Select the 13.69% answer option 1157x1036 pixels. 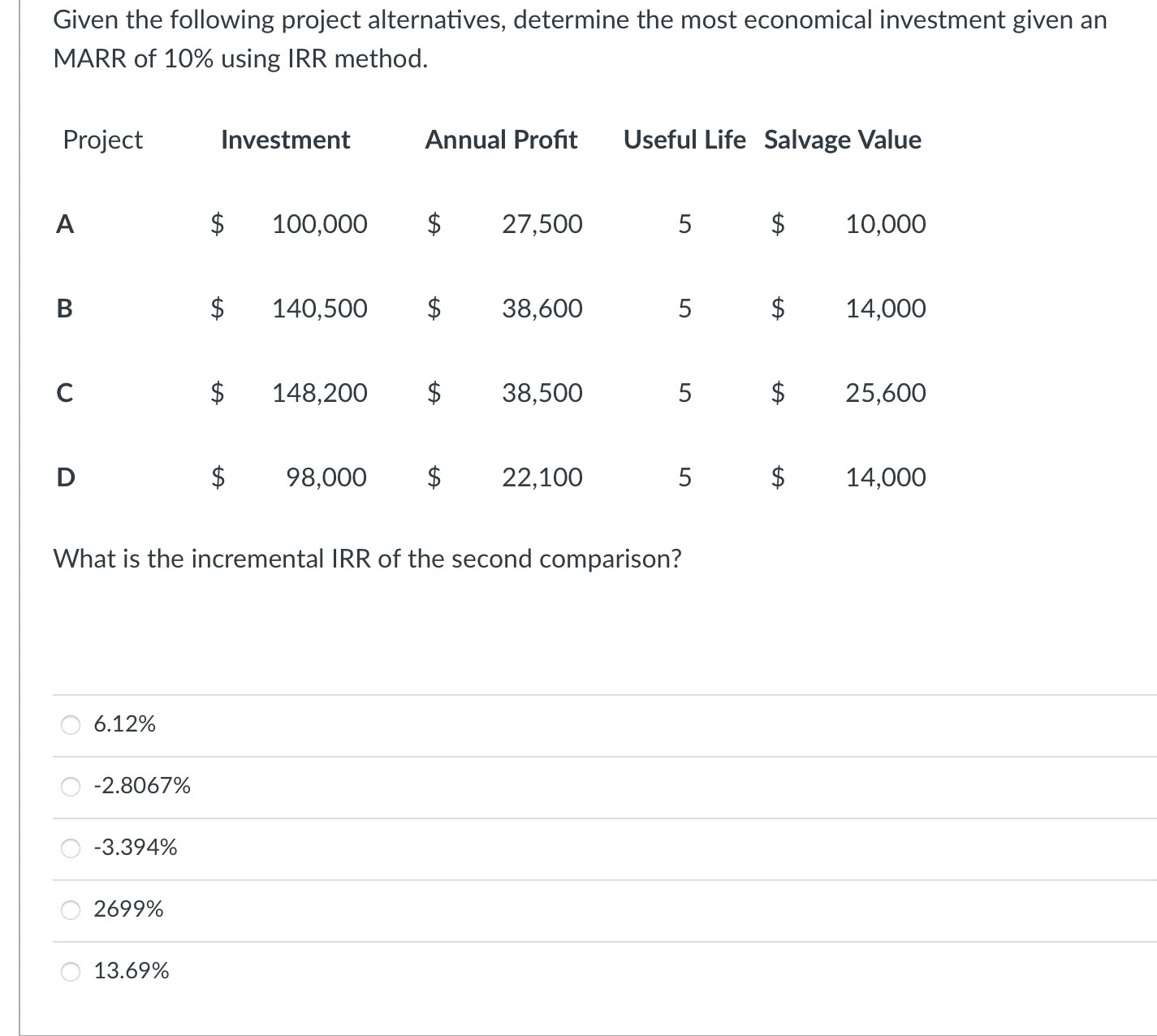click(71, 971)
